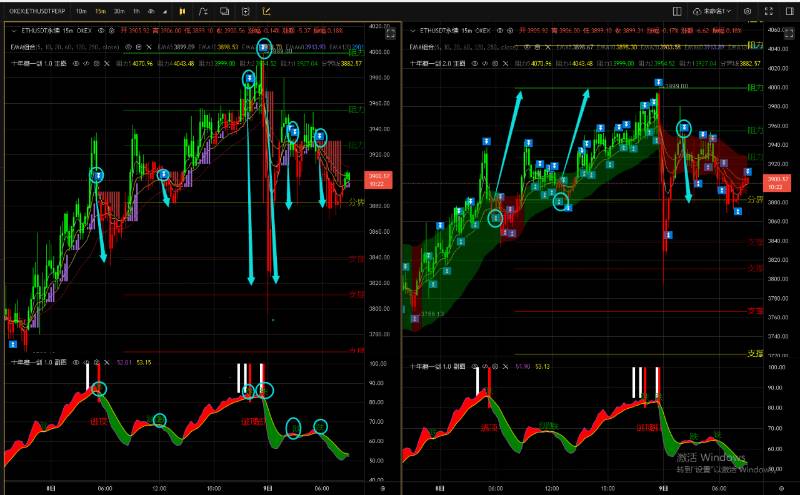Select the 30m interval button
This screenshot has height=495, width=800.
pos(118,11)
